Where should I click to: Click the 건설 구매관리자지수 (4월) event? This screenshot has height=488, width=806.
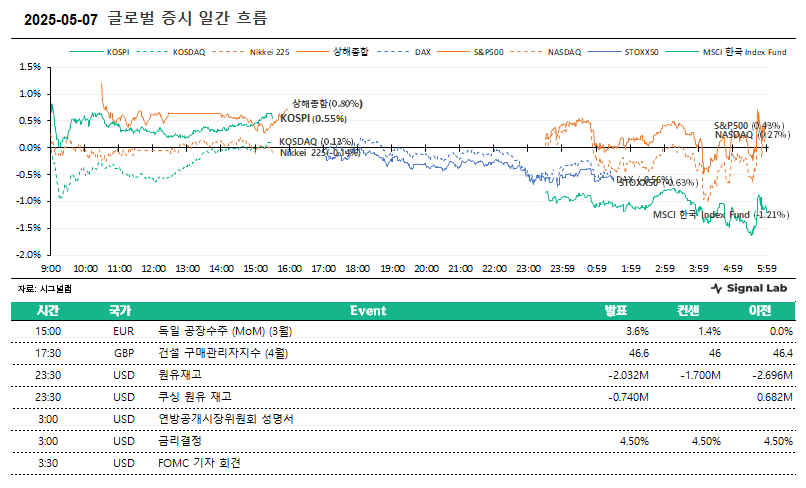[x=223, y=353]
